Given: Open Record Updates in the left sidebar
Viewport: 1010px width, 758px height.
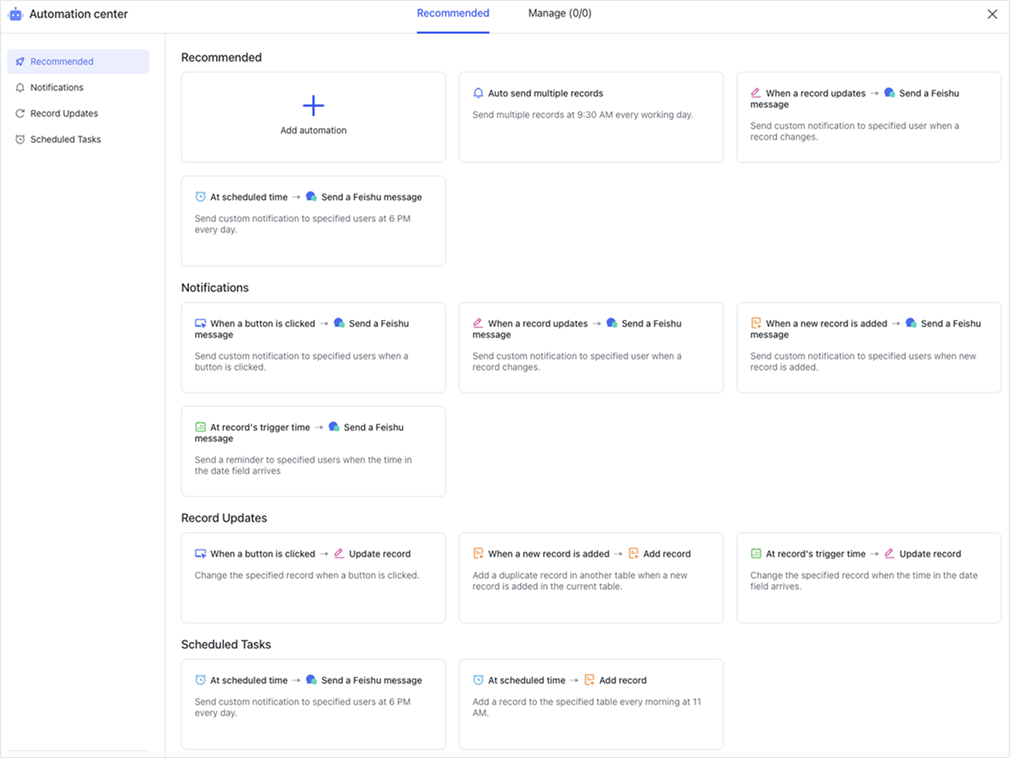Looking at the screenshot, I should [64, 114].
